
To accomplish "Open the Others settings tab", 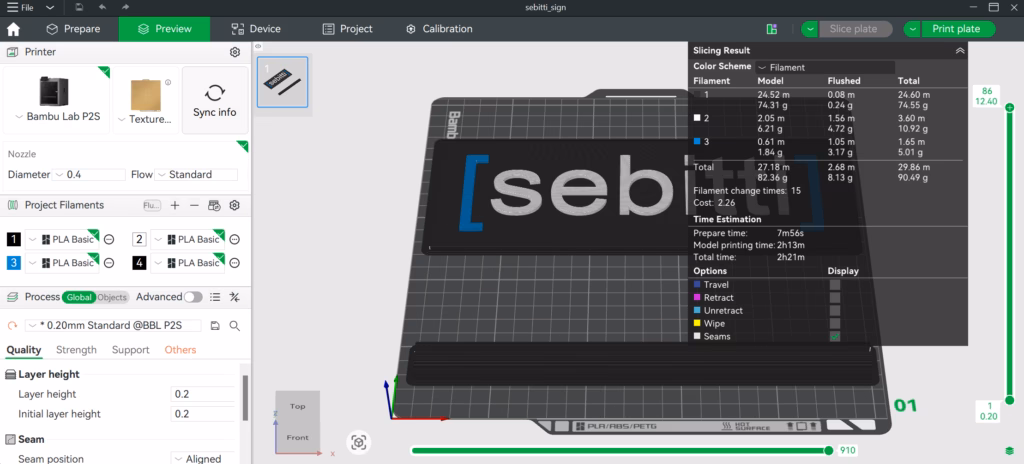I will [x=180, y=350].
